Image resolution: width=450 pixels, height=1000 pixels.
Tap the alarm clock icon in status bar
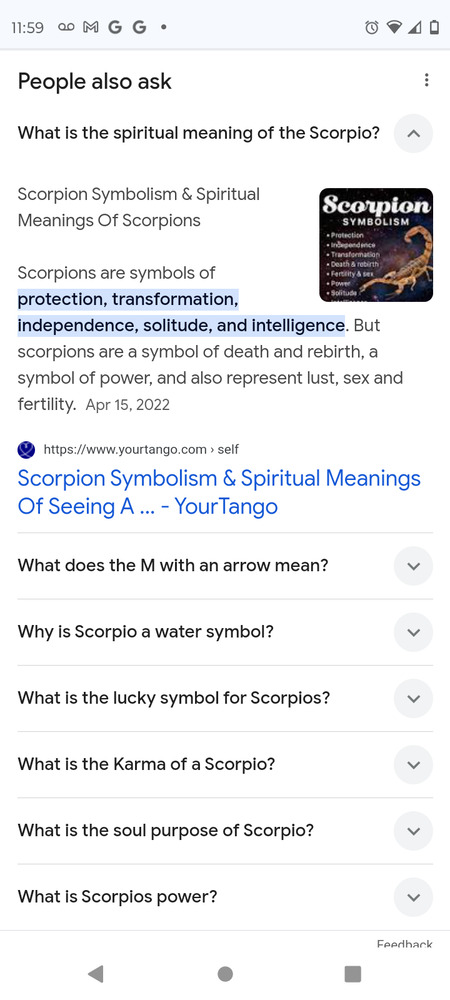[x=372, y=27]
